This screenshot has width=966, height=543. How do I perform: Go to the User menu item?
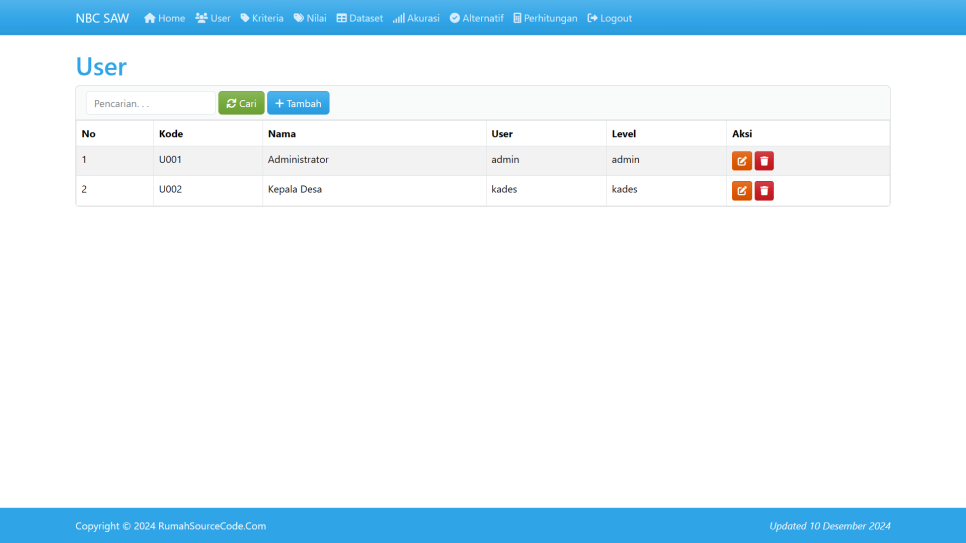coord(213,18)
